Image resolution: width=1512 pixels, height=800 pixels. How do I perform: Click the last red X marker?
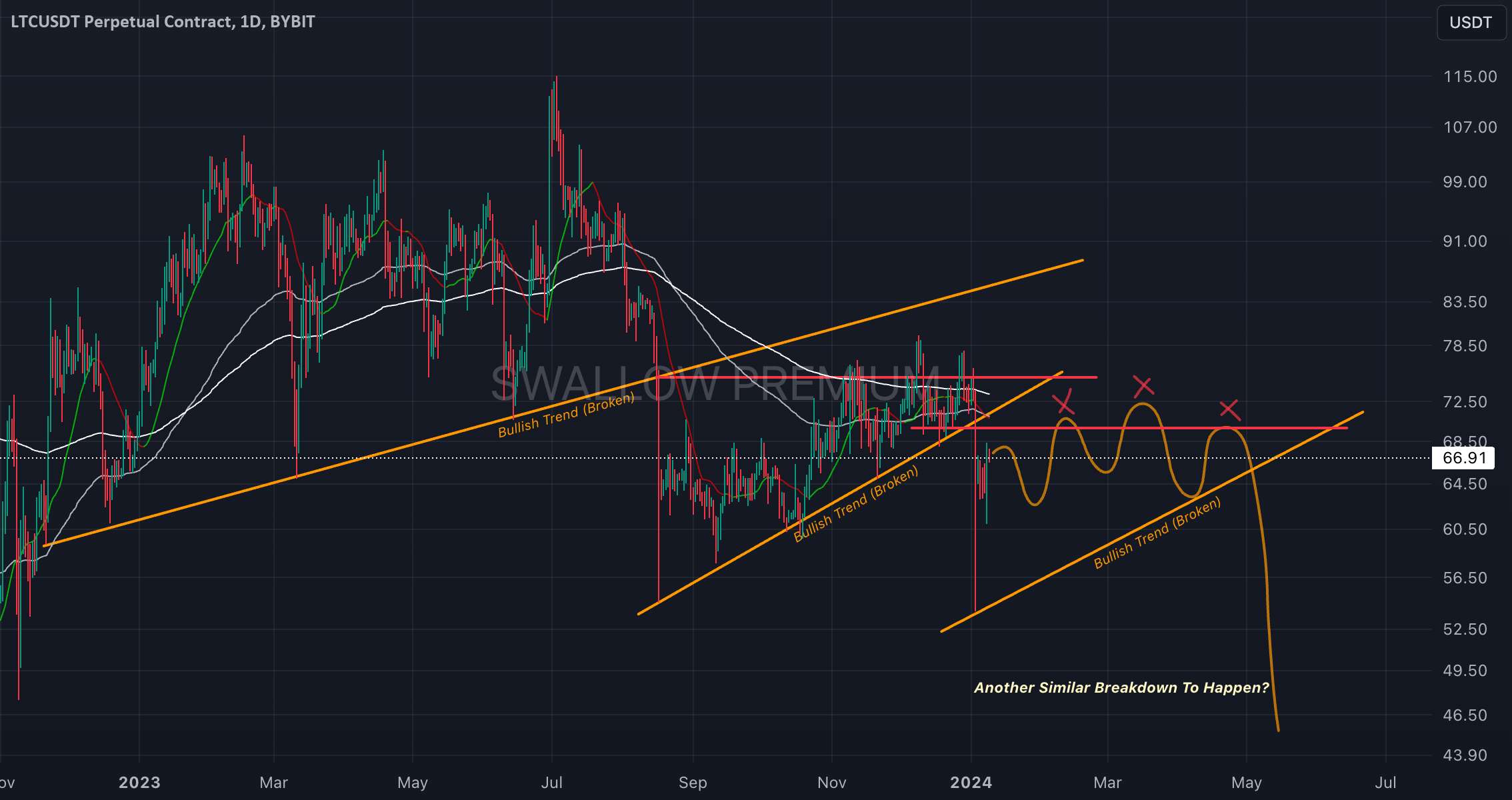(1229, 410)
